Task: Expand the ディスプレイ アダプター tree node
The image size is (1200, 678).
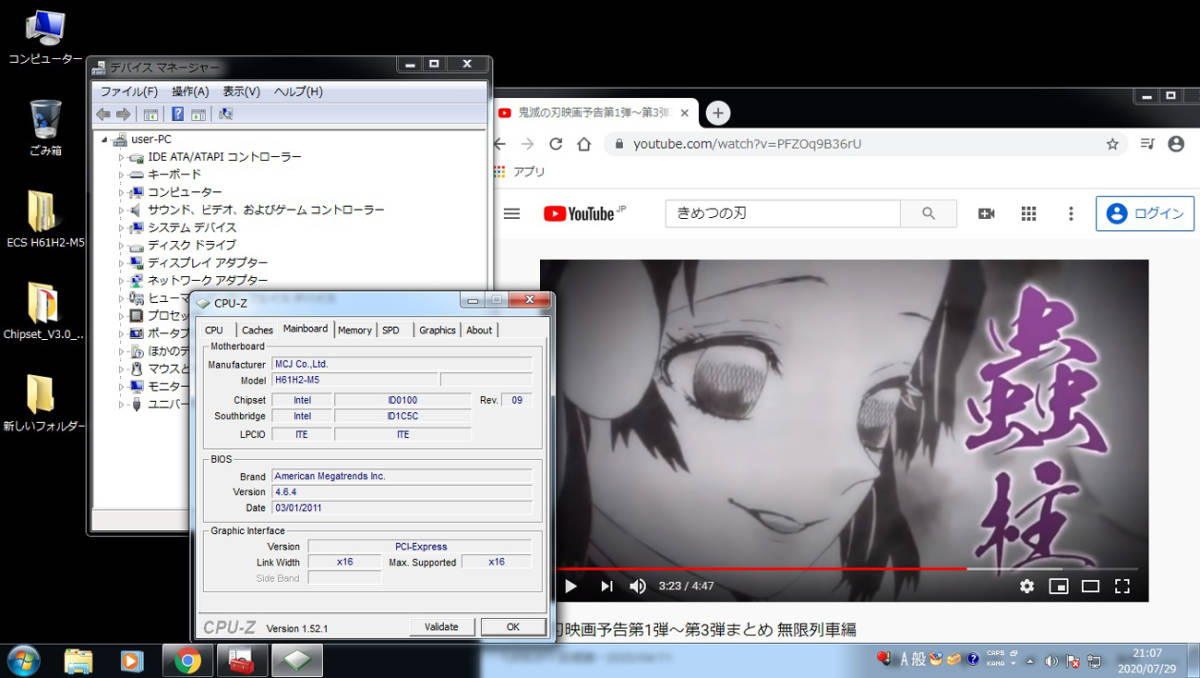Action: (122, 263)
